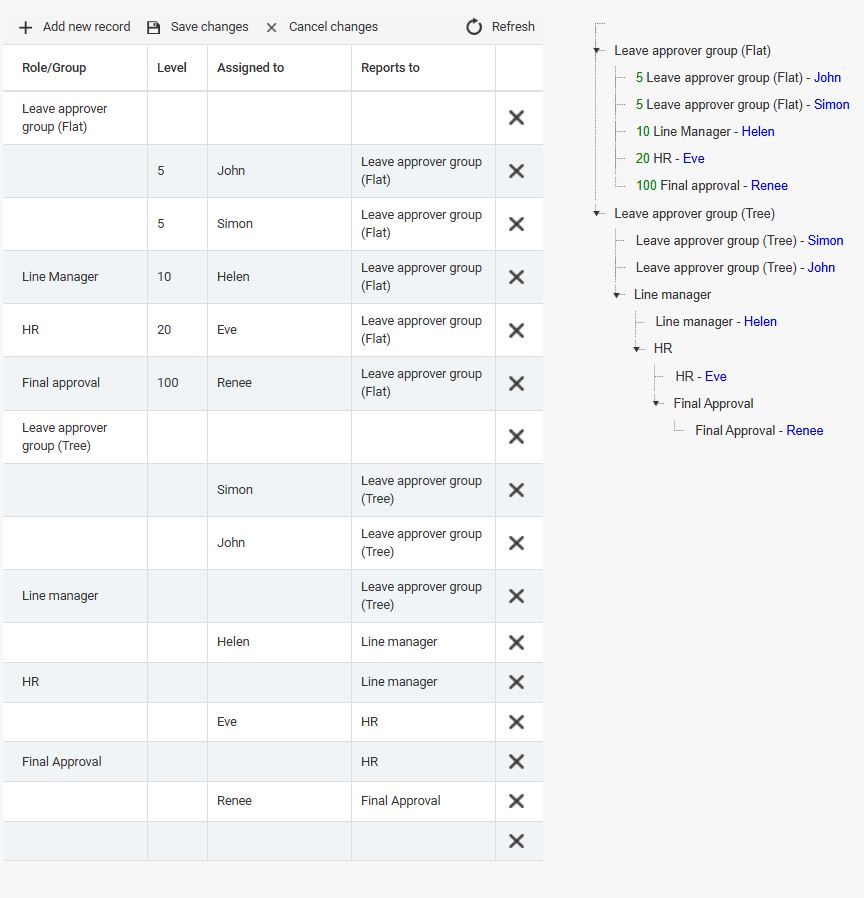Viewport: 864px width, 898px height.
Task: Collapse the Leave approver group (Flat) tree node
Action: 596,50
